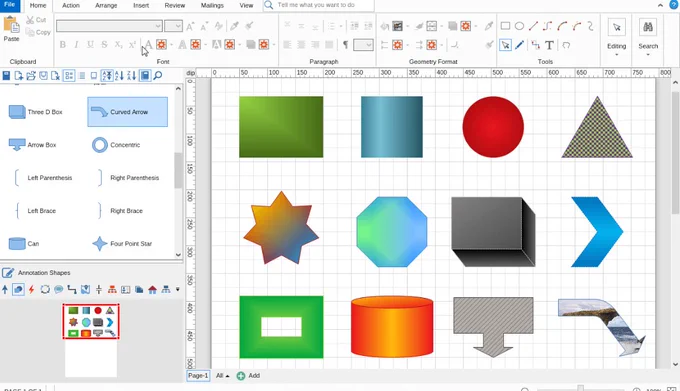
Task: Click the canvas vertical scrollbar thumb
Action: tap(675, 153)
